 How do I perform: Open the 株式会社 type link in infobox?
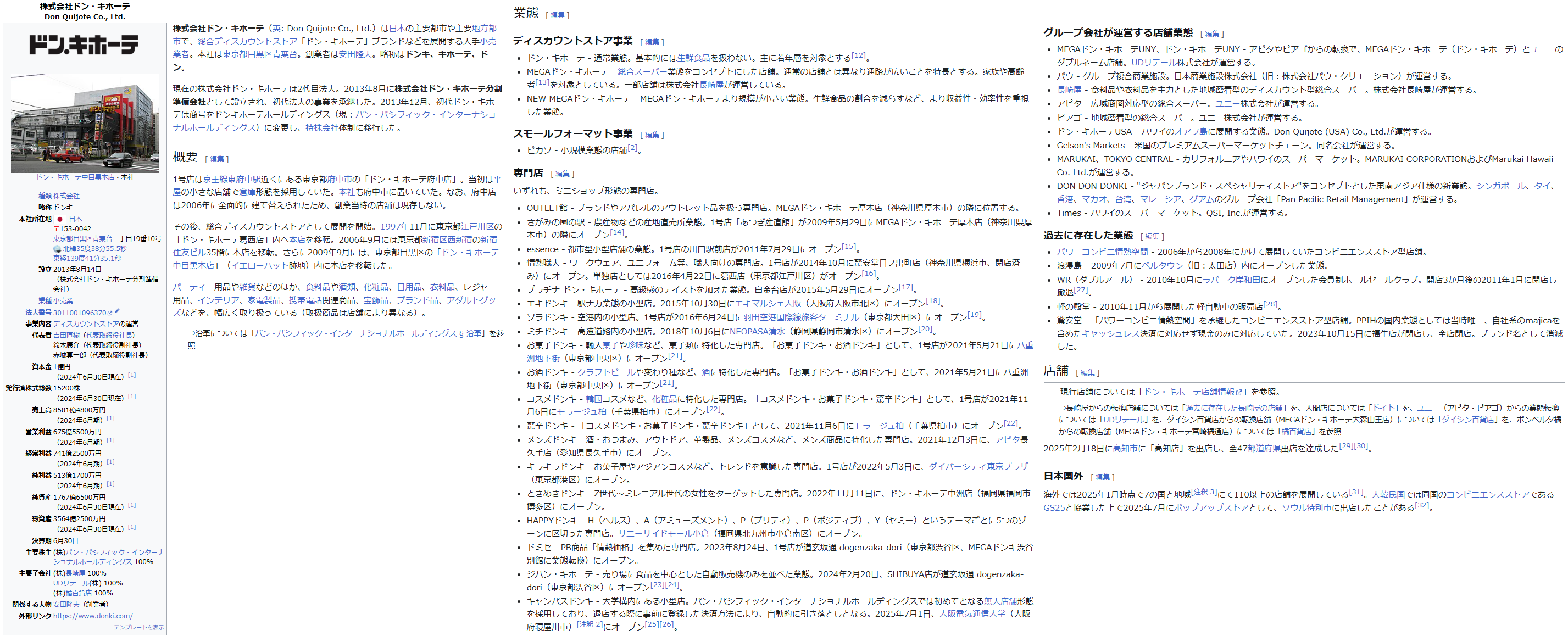(66, 196)
